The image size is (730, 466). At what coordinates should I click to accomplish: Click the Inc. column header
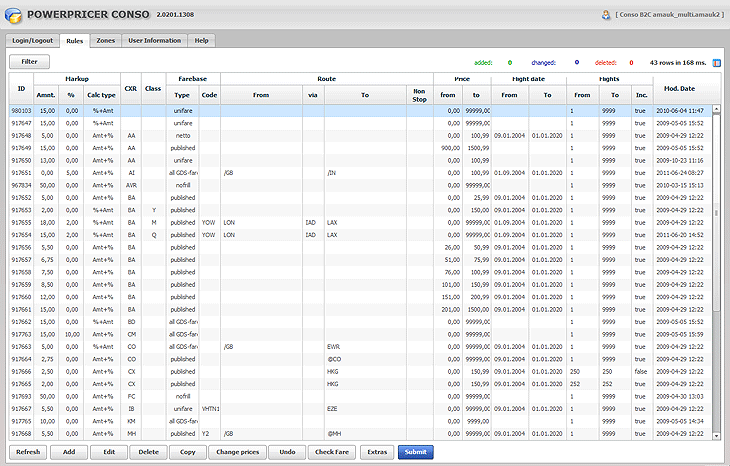point(642,95)
